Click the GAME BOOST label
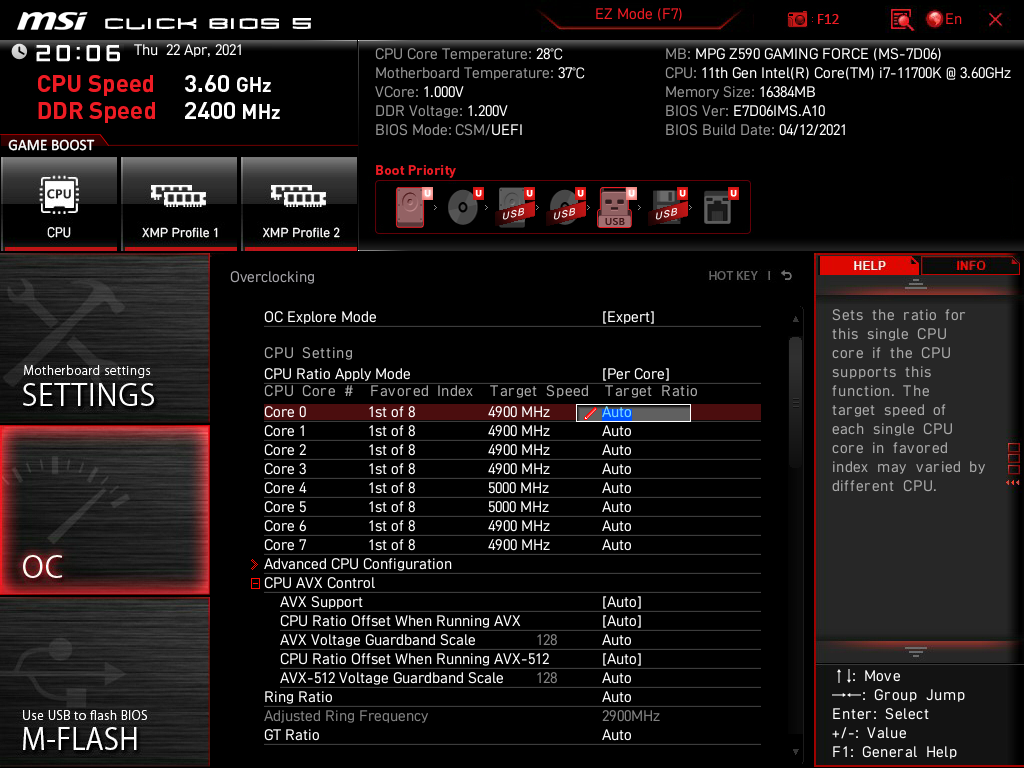1024x768 pixels. pos(51,145)
